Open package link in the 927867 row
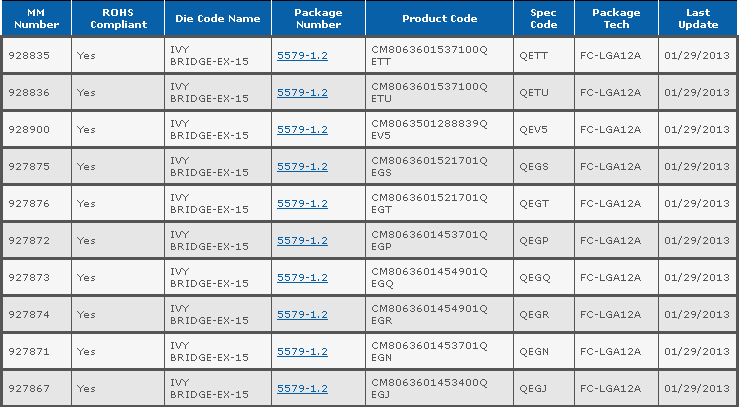The height and width of the screenshot is (407, 739). pyautogui.click(x=302, y=388)
